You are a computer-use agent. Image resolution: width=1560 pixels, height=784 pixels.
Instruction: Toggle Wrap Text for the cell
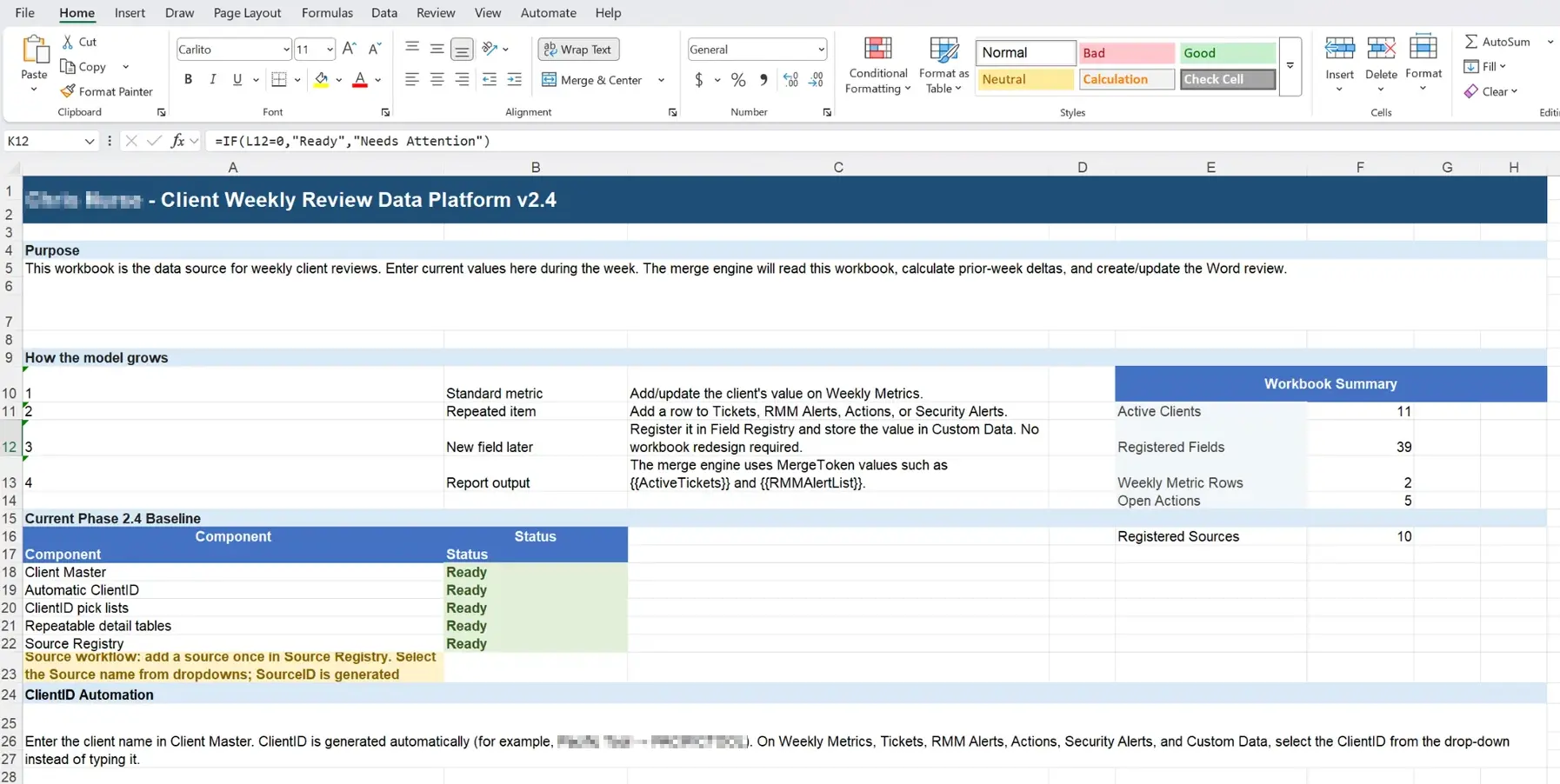coord(578,50)
